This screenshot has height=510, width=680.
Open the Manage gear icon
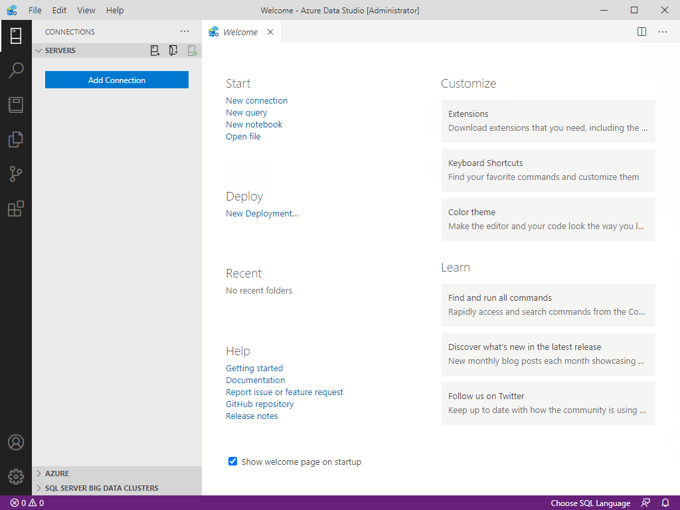point(16,477)
